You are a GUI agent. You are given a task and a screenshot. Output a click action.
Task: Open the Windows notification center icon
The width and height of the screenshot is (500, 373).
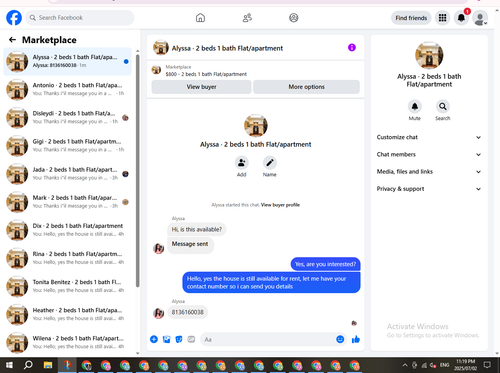coord(487,365)
